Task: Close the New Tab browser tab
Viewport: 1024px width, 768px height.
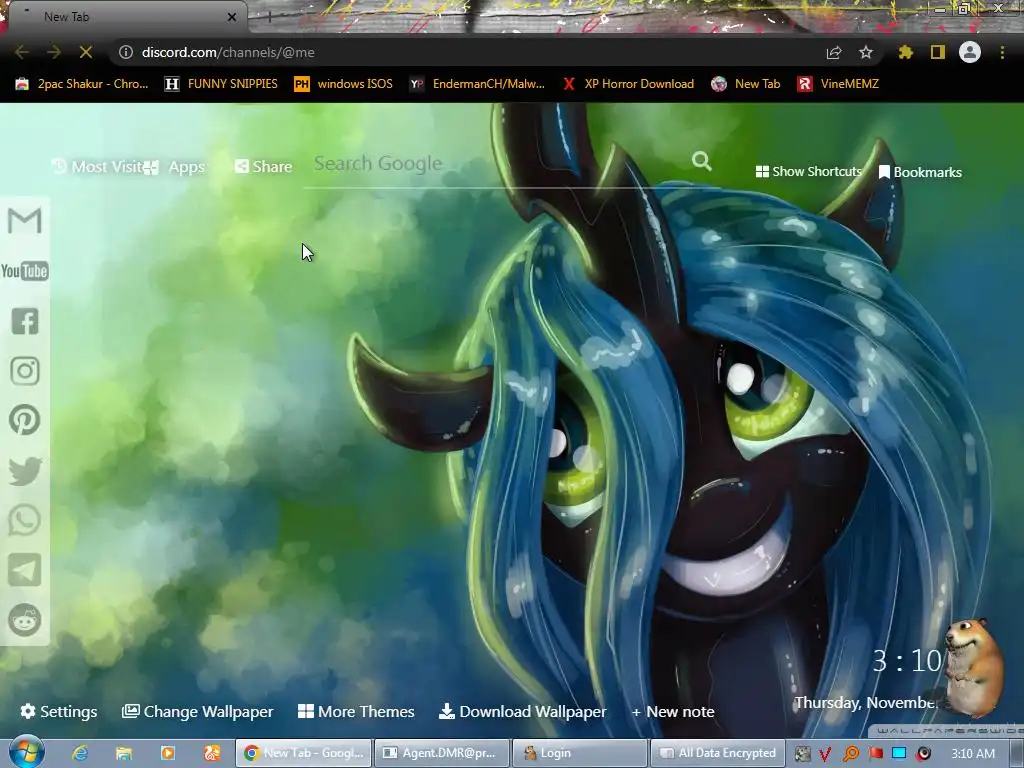Action: click(232, 17)
